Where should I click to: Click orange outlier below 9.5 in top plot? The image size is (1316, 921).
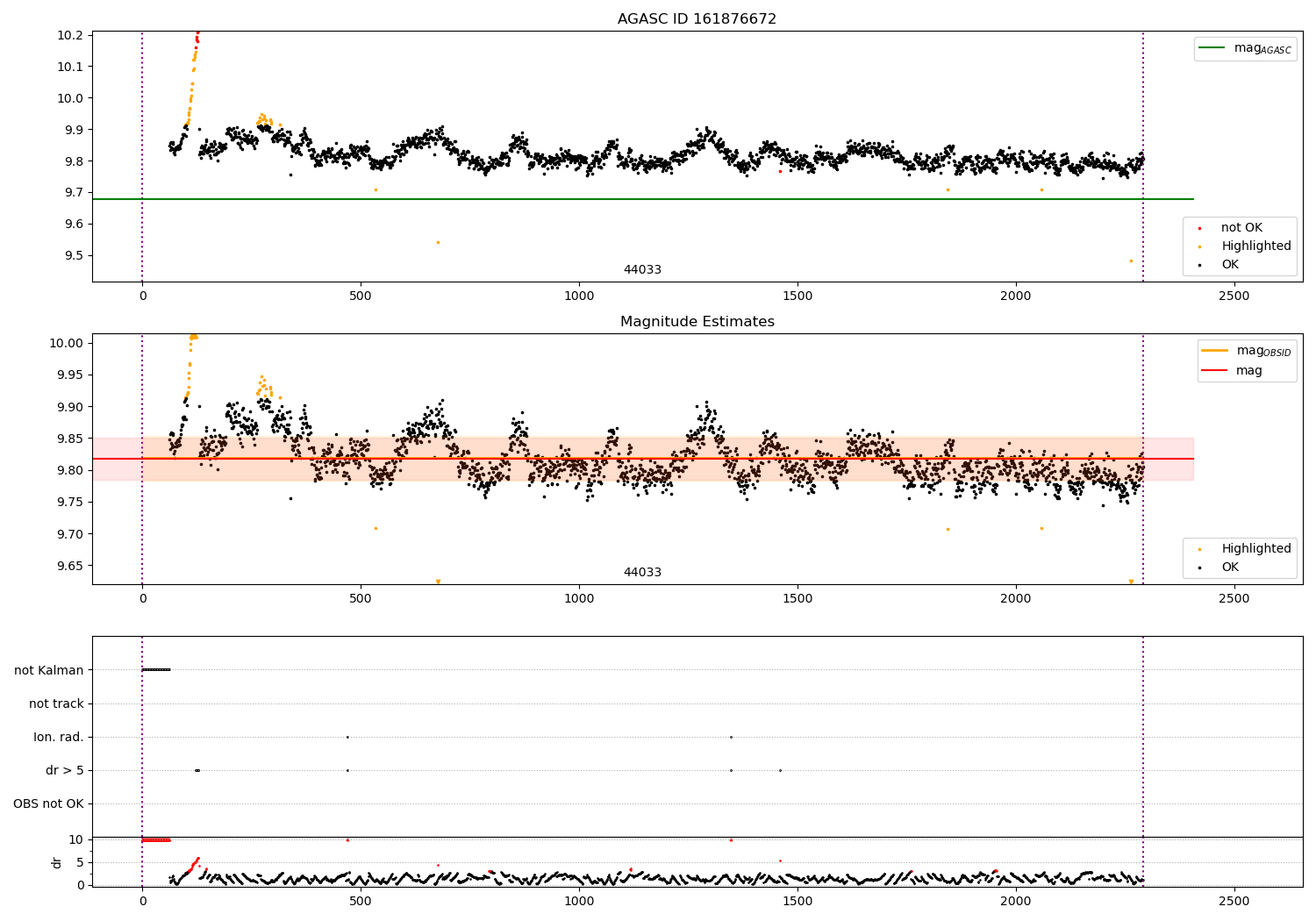(1131, 261)
